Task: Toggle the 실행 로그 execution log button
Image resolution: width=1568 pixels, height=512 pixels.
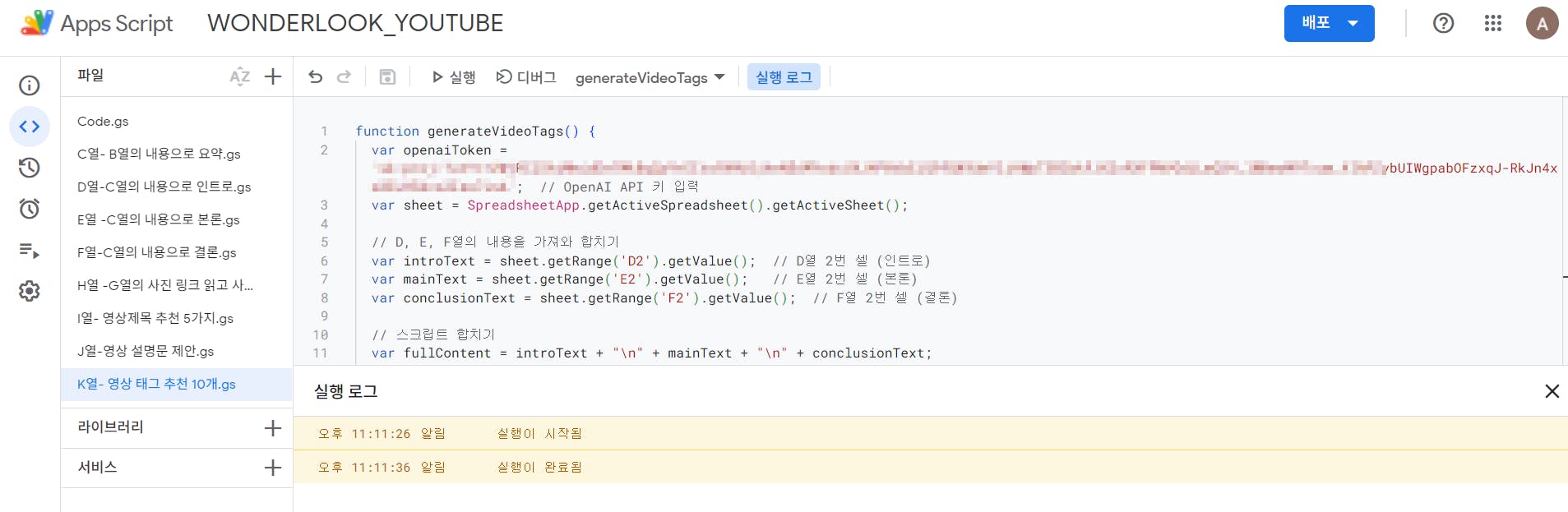Action: coord(784,77)
